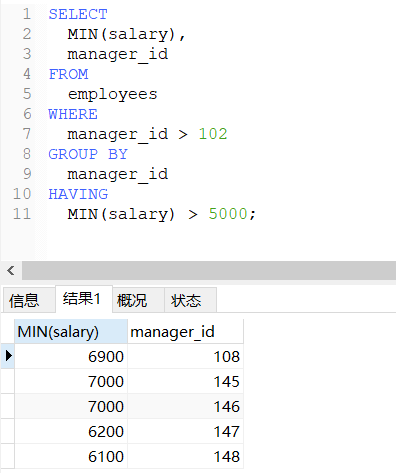Screen dimensions: 396x473
Task: Click the HAVING keyword in the editor
Action: [78, 194]
